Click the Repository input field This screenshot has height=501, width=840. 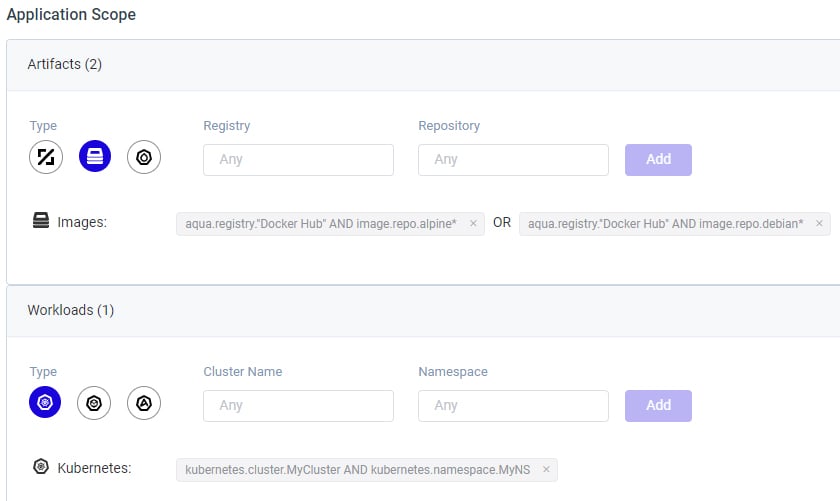click(513, 160)
